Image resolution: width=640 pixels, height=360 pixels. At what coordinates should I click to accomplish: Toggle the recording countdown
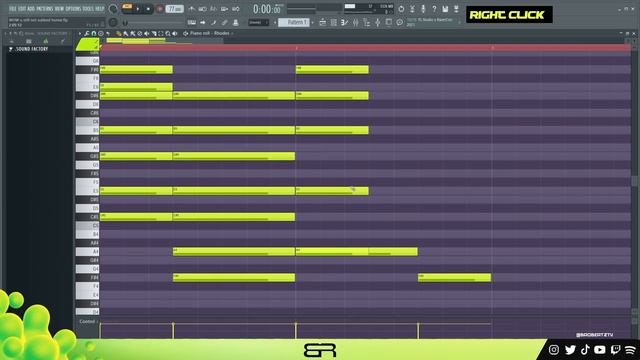[x=213, y=9]
